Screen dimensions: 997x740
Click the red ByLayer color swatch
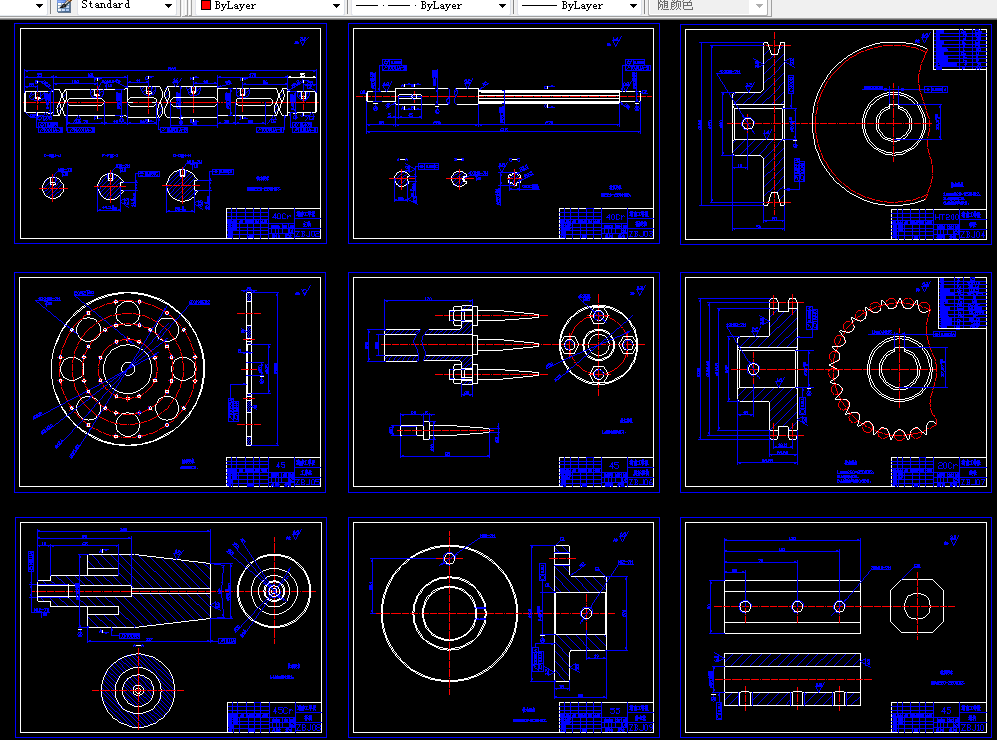tap(206, 6)
